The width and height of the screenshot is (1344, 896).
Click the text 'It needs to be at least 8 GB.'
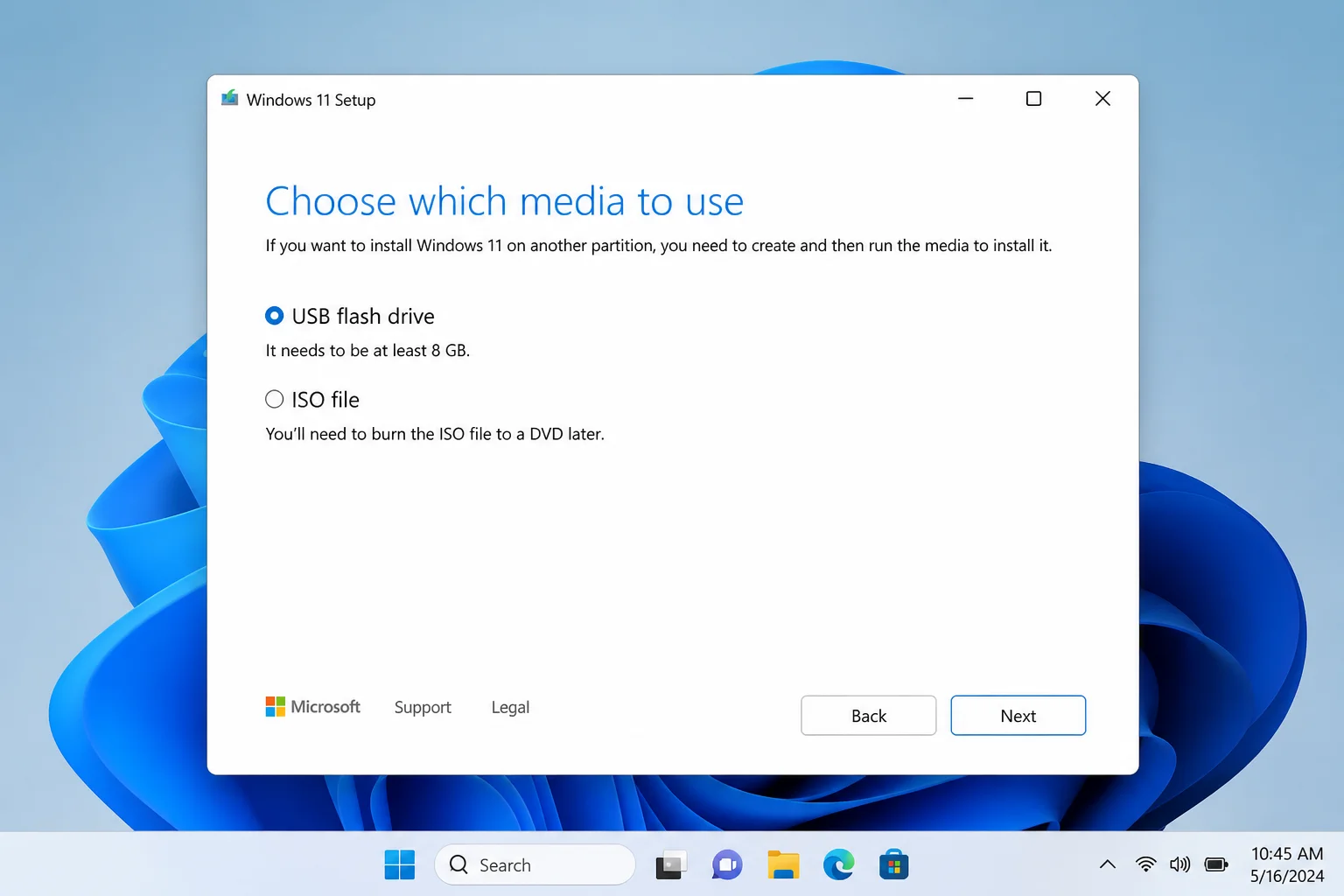click(x=367, y=351)
